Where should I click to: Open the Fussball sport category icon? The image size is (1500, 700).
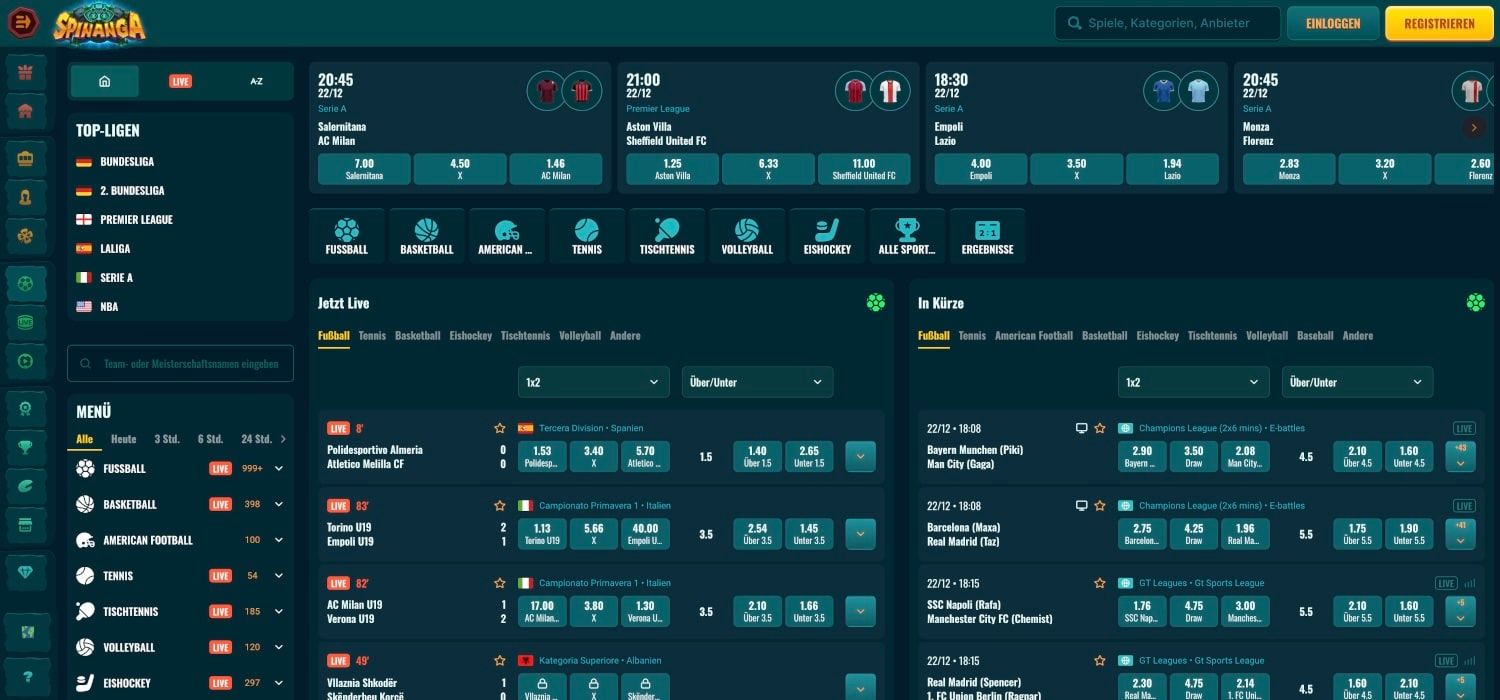click(x=347, y=234)
